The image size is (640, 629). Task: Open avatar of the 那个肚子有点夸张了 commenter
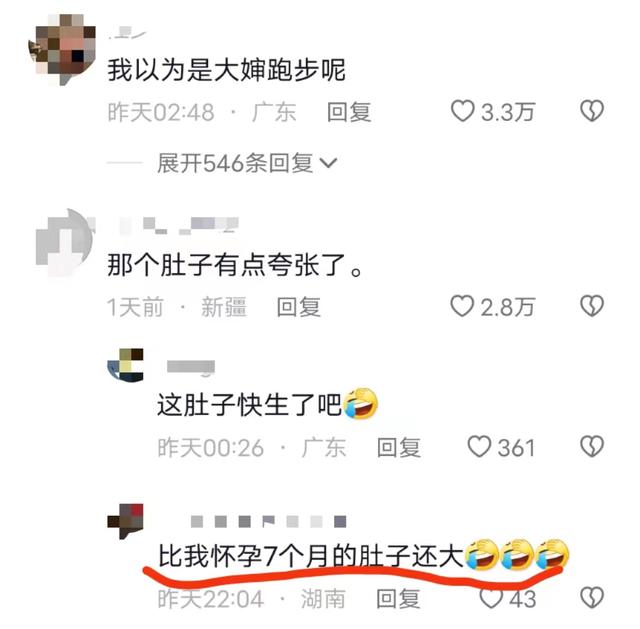[x=64, y=243]
